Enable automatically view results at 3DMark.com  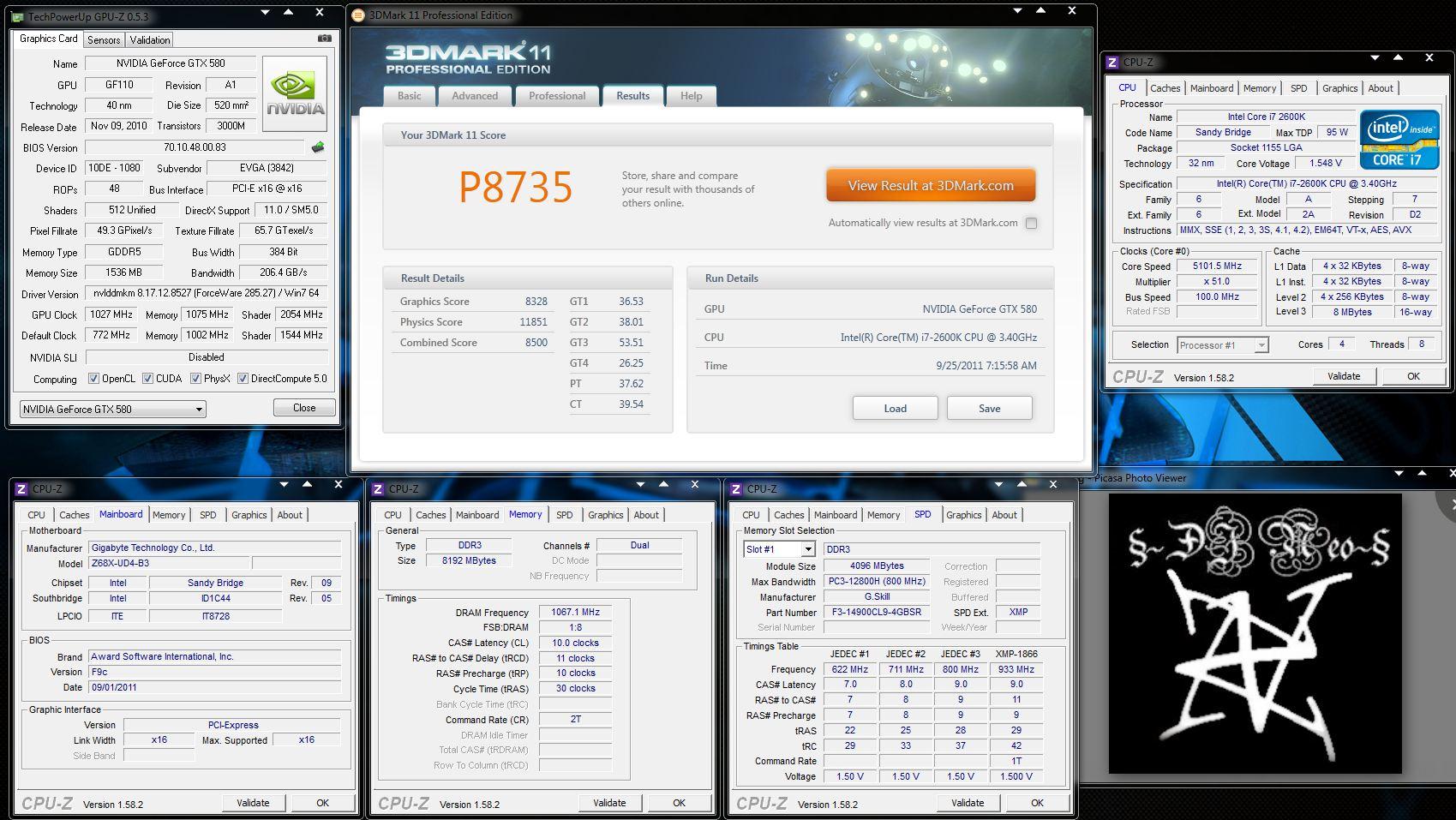pos(1031,224)
